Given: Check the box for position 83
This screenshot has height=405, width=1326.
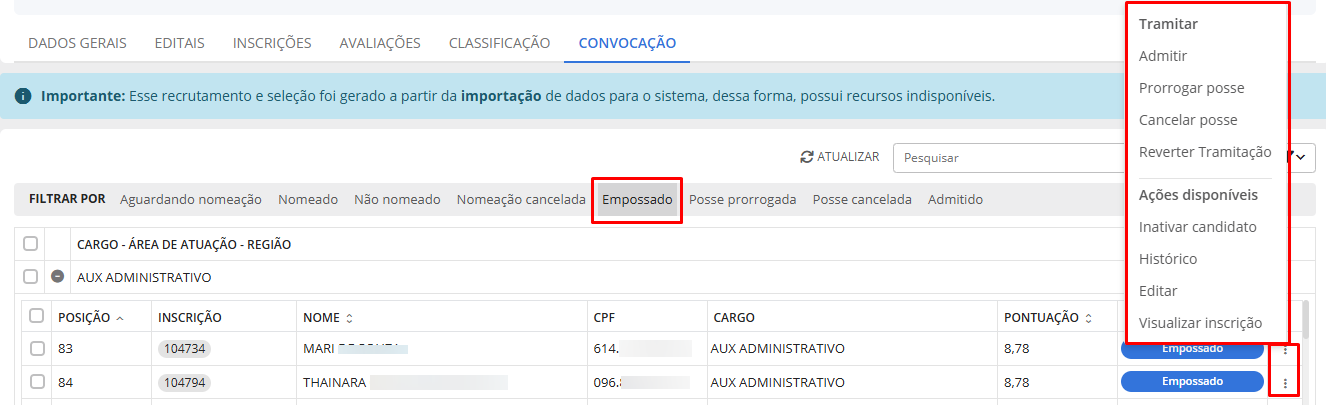Looking at the screenshot, I should 37,349.
